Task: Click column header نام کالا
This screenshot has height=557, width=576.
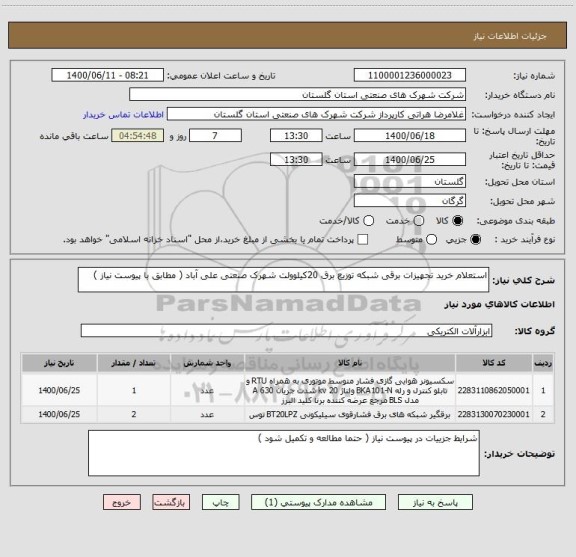Action: (x=350, y=363)
